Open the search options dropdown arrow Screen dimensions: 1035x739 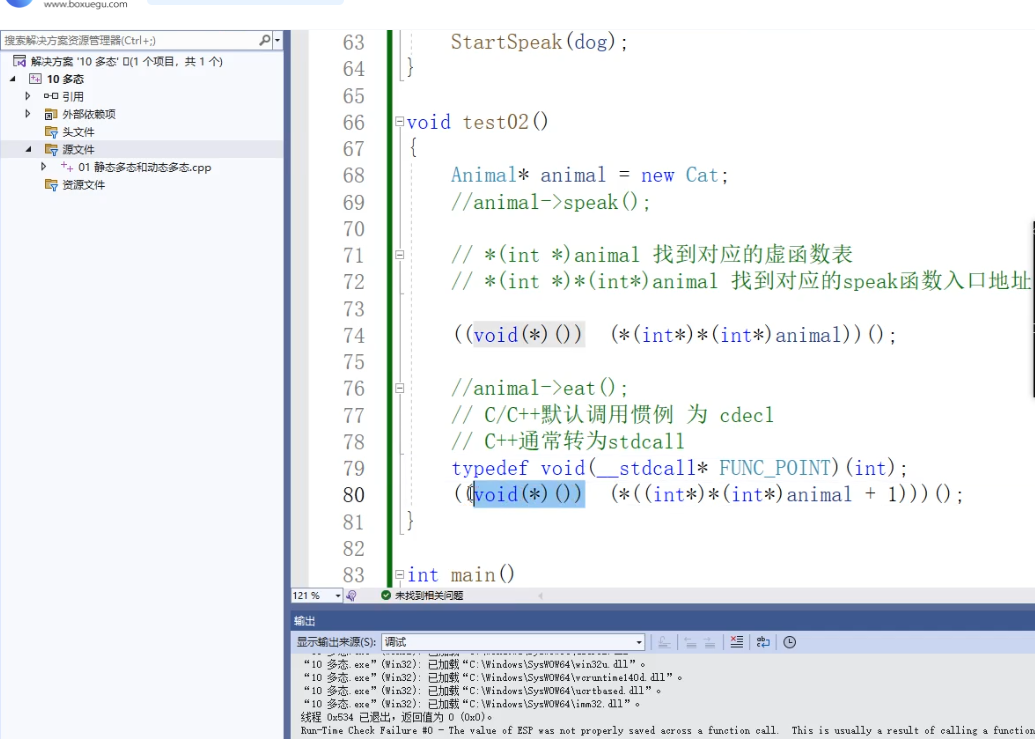(277, 40)
